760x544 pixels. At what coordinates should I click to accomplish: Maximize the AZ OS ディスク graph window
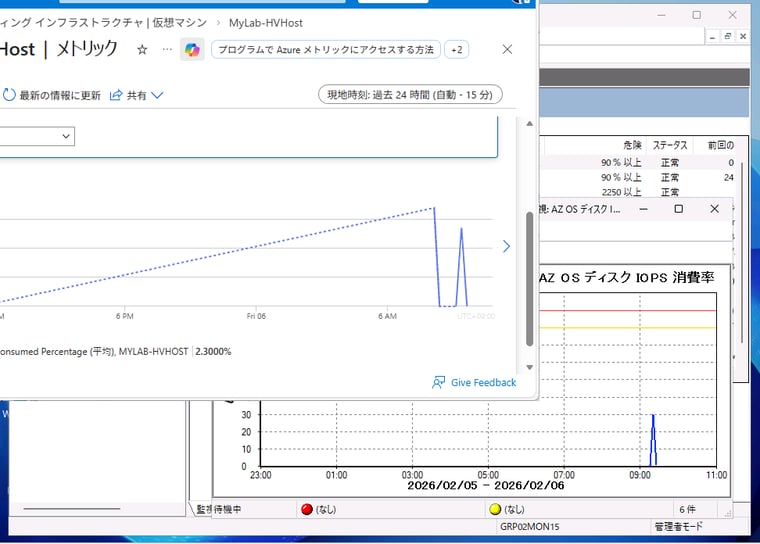point(679,209)
